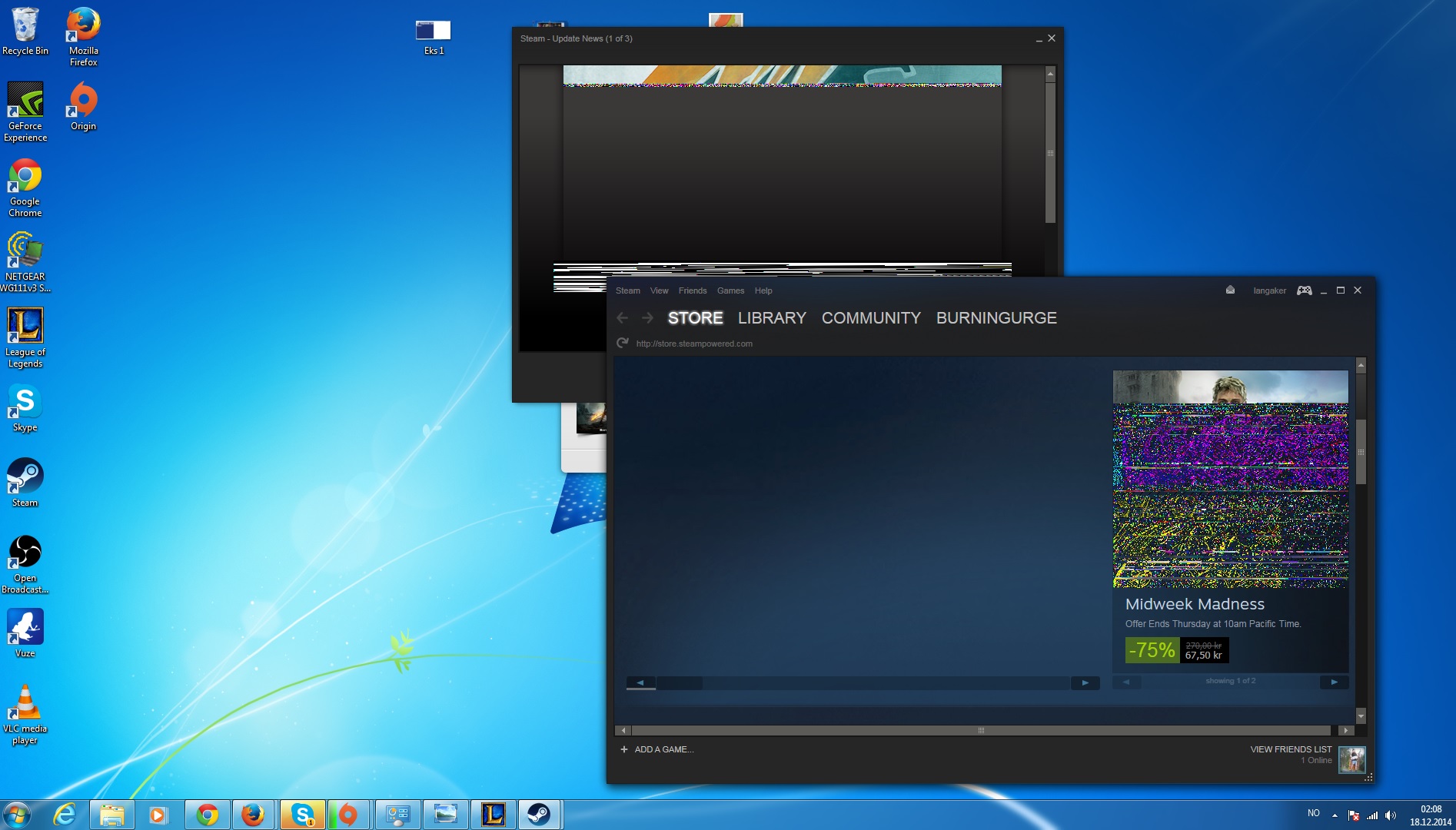Open the Recycle Bin desktop icon
This screenshot has width=1456, height=830.
pyautogui.click(x=25, y=32)
